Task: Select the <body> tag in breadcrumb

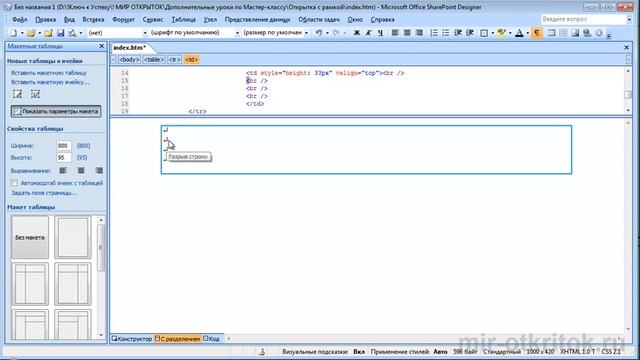Action: click(x=129, y=60)
